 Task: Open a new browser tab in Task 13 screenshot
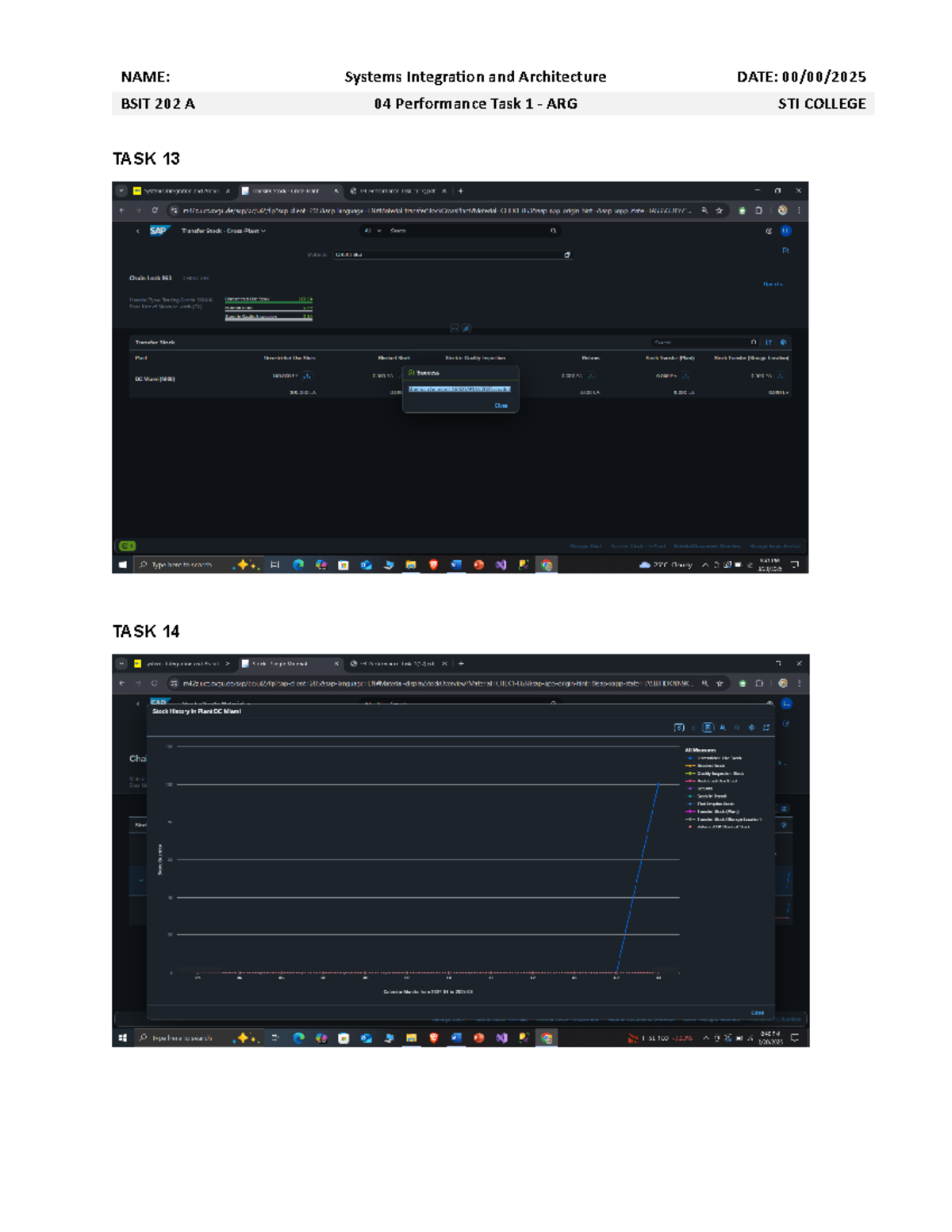pyautogui.click(x=461, y=191)
